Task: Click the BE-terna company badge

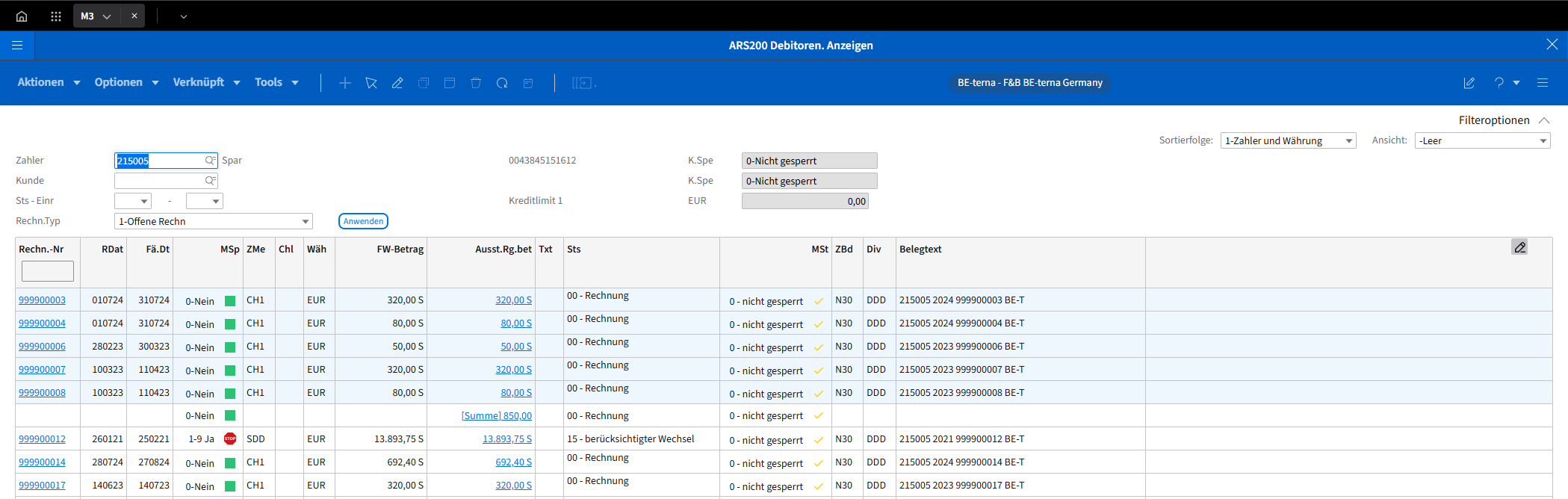Action: [x=1029, y=83]
